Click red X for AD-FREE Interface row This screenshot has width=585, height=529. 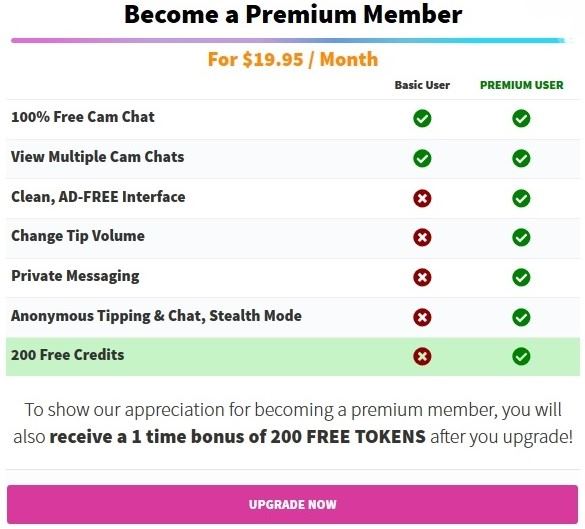tap(422, 198)
